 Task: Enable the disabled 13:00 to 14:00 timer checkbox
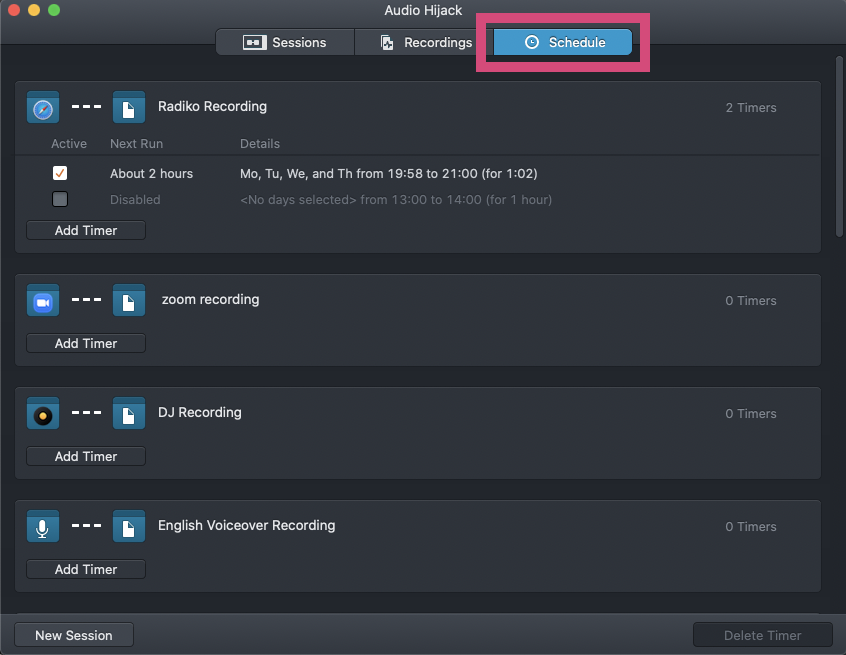point(60,199)
